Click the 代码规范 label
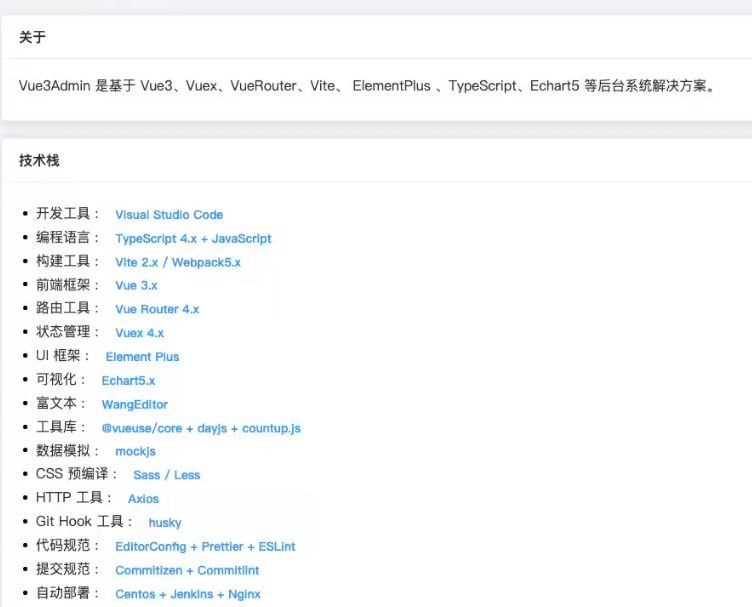 coord(67,545)
